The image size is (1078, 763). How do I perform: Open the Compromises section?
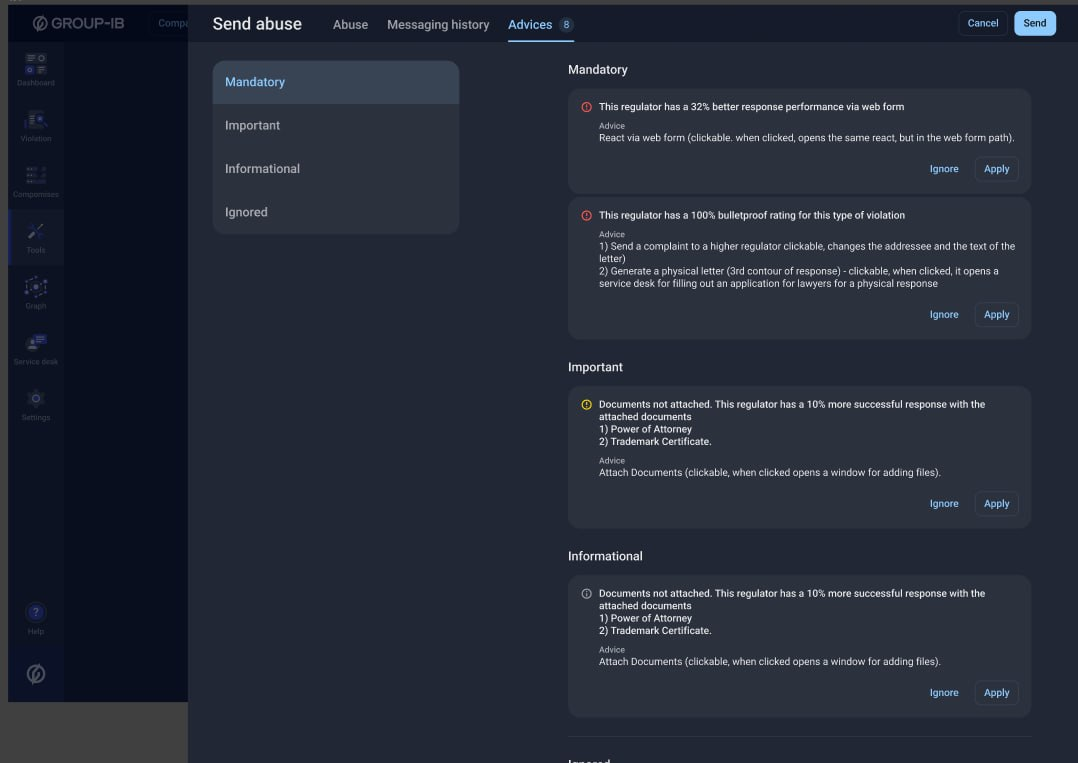pos(36,178)
